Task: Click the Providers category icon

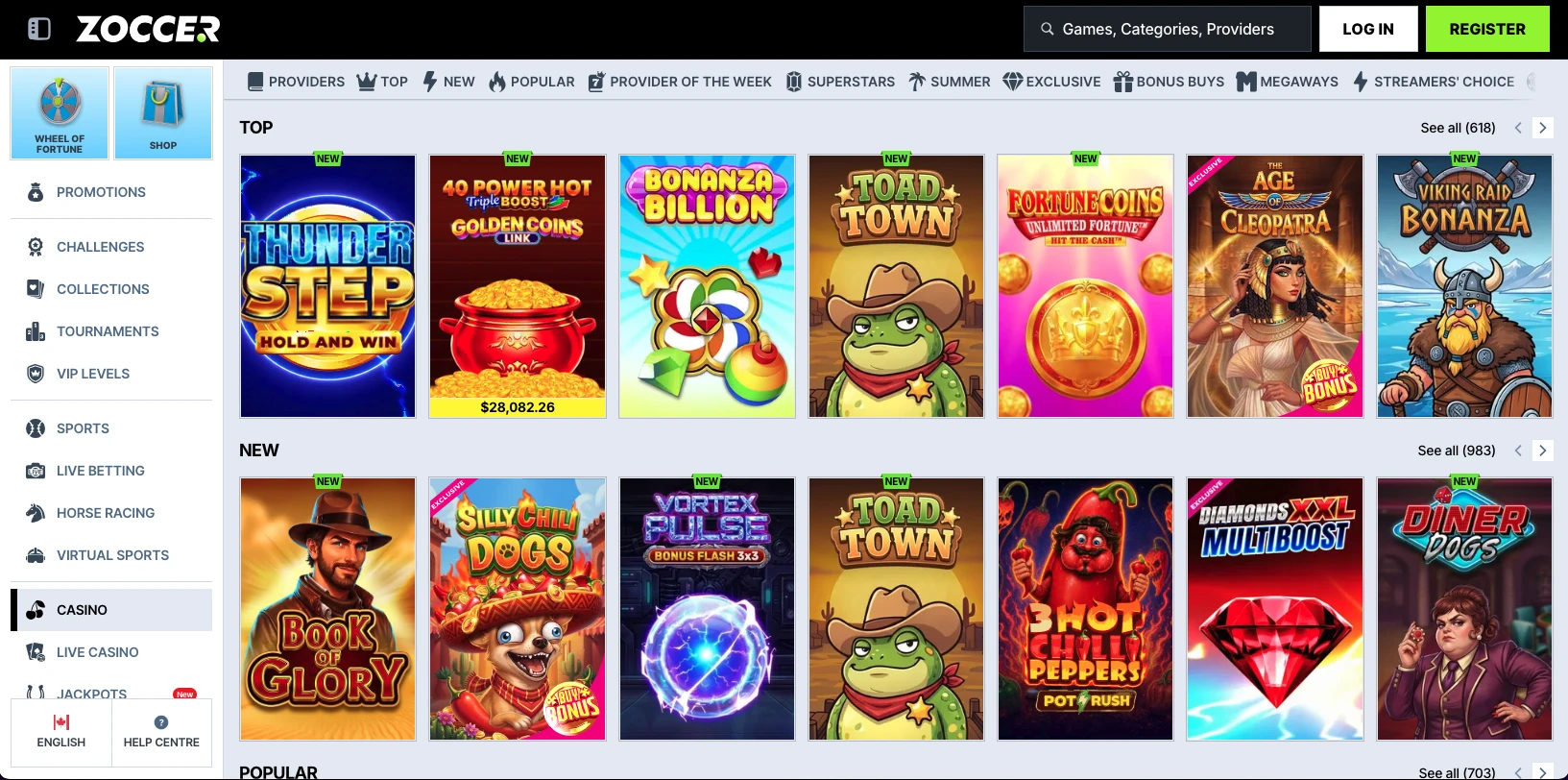Action: (255, 82)
